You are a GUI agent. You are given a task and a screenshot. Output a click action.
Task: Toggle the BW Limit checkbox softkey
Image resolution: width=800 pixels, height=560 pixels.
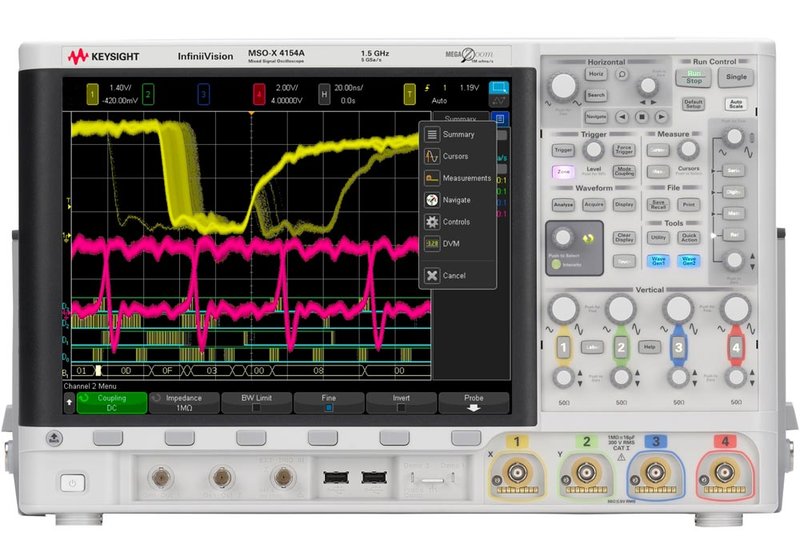[256, 402]
